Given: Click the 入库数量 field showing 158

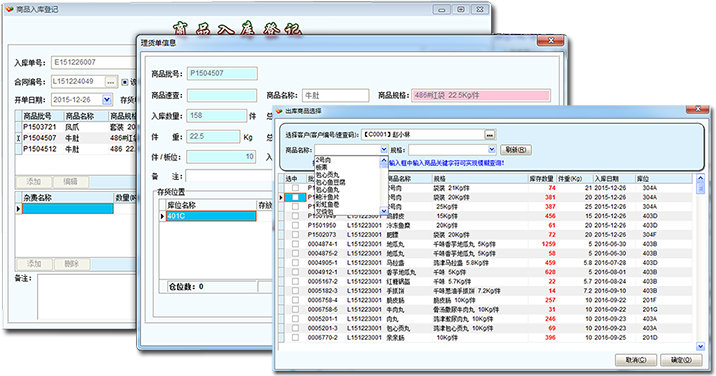Looking at the screenshot, I should pyautogui.click(x=216, y=116).
